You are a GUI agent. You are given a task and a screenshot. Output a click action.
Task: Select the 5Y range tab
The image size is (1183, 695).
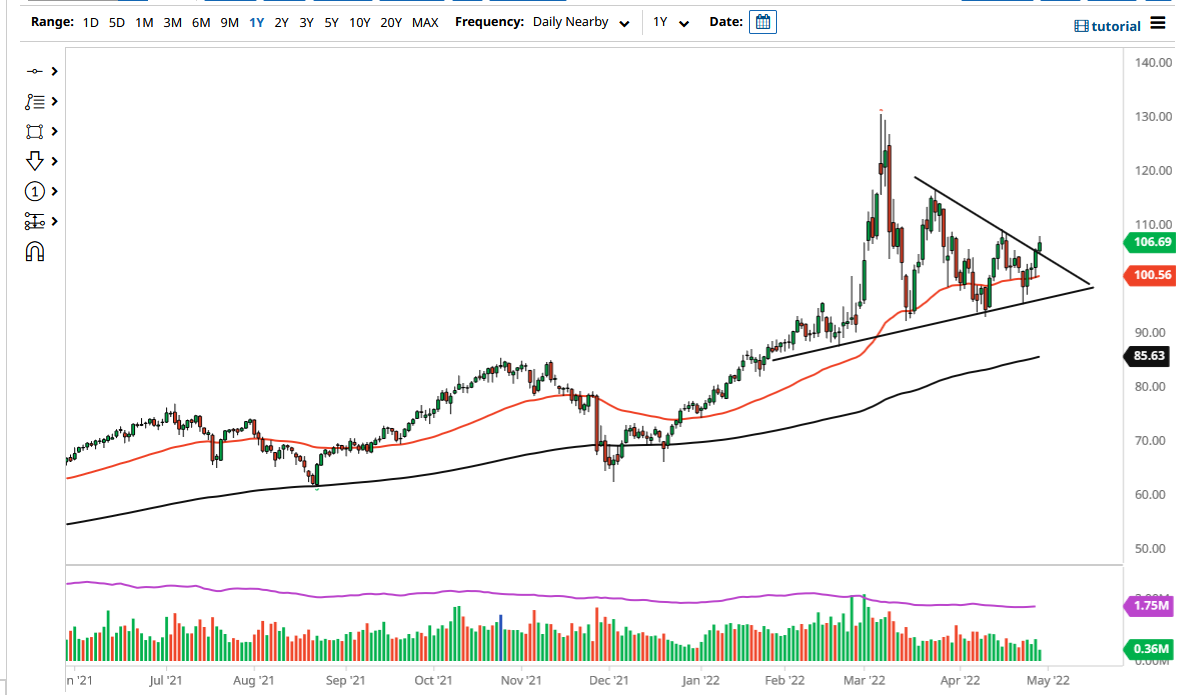click(331, 22)
